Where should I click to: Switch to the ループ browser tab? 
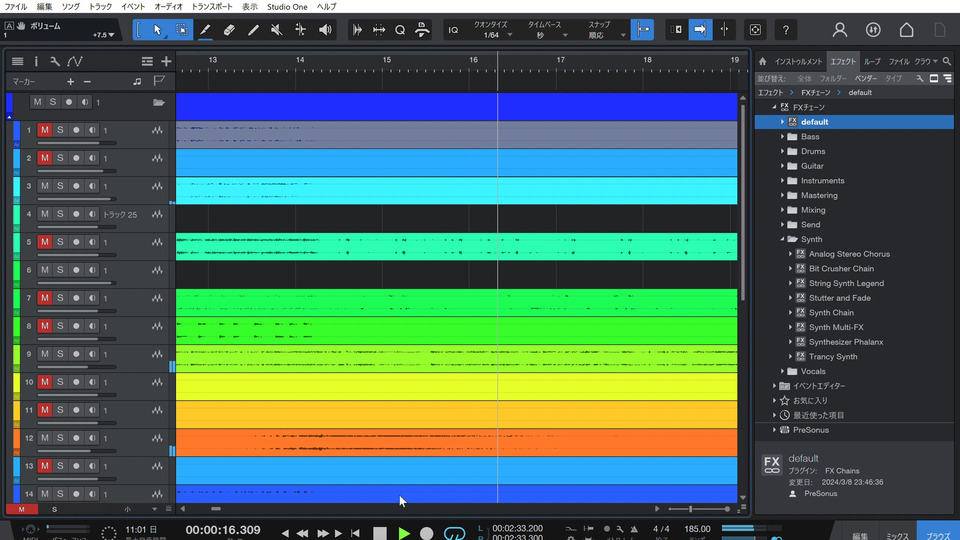[872, 61]
